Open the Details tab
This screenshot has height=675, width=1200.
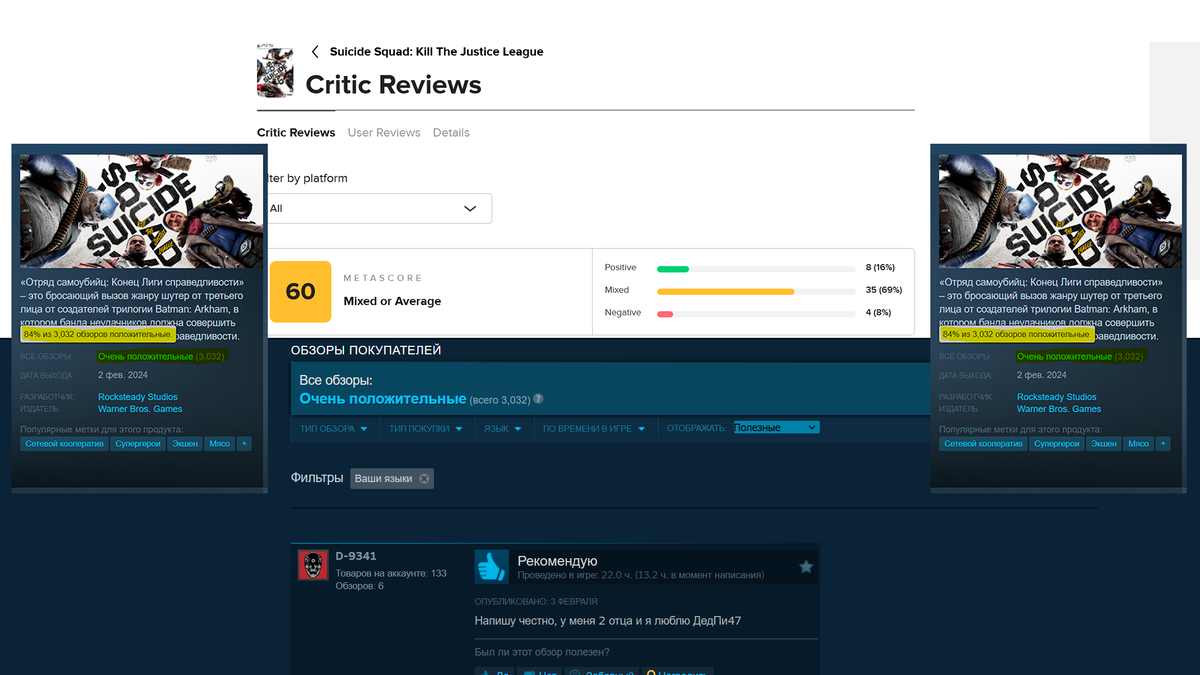(451, 133)
